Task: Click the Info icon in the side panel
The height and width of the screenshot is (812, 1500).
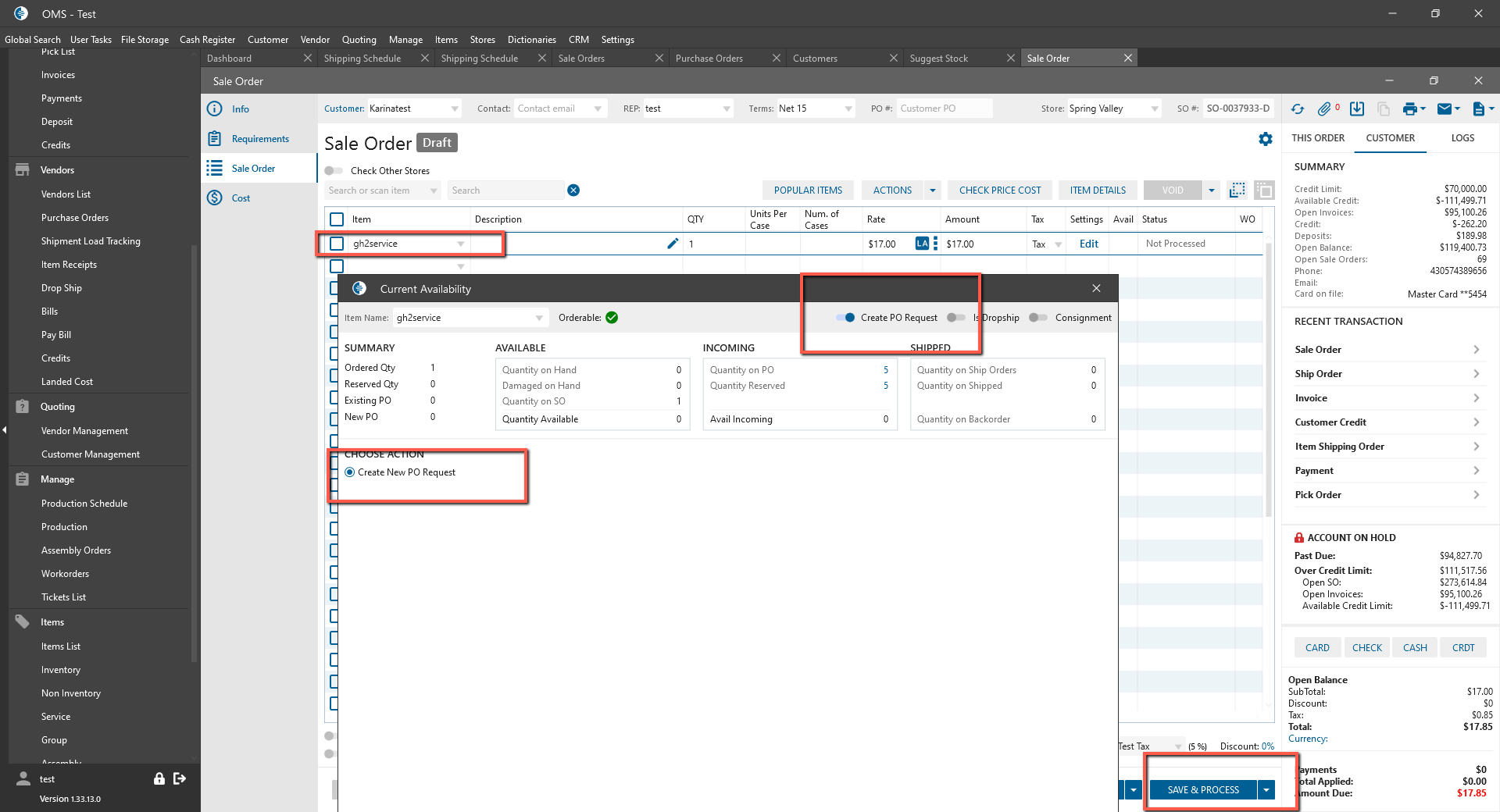Action: tap(215, 109)
